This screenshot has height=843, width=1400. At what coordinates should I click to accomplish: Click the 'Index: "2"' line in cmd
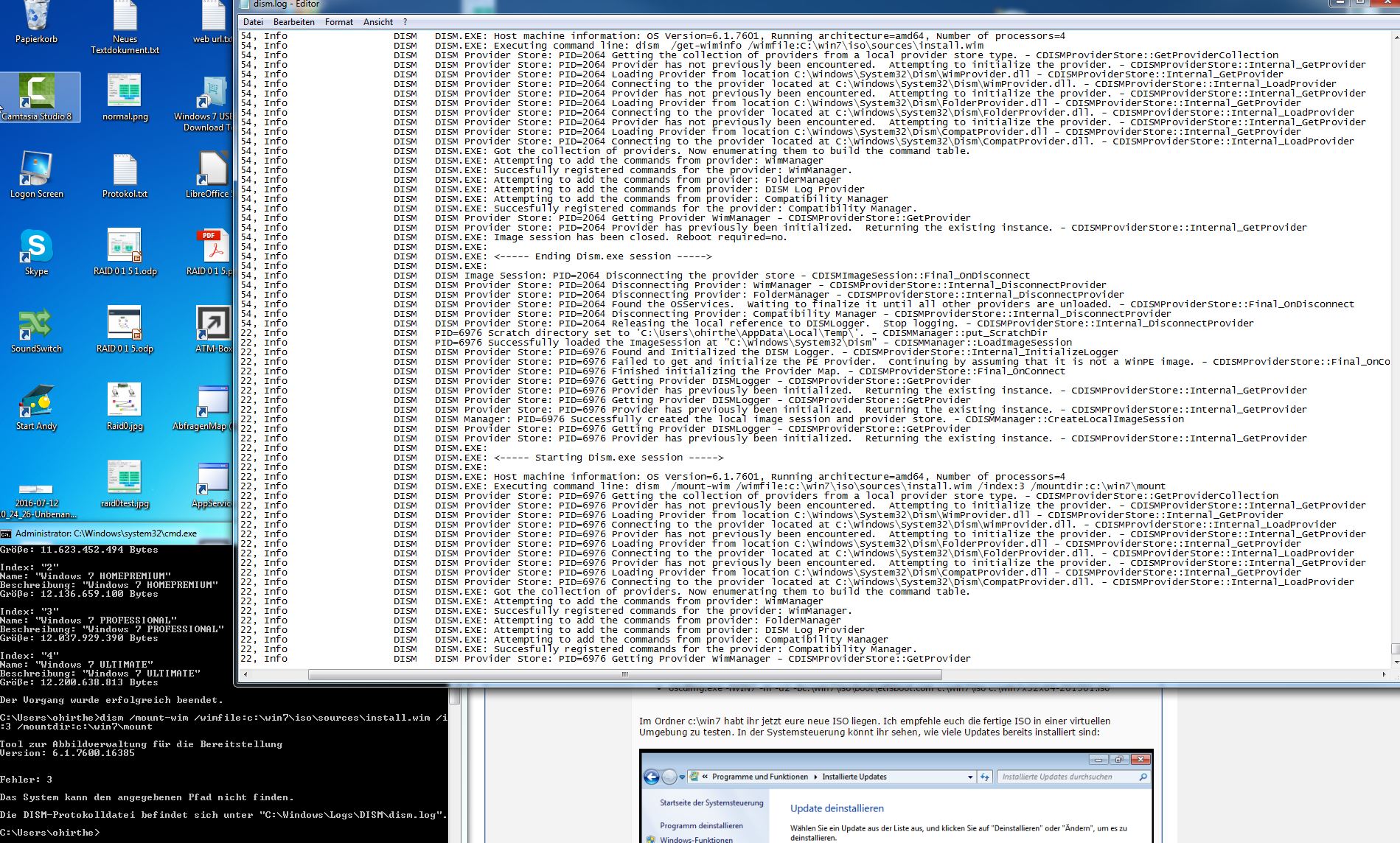(29, 567)
